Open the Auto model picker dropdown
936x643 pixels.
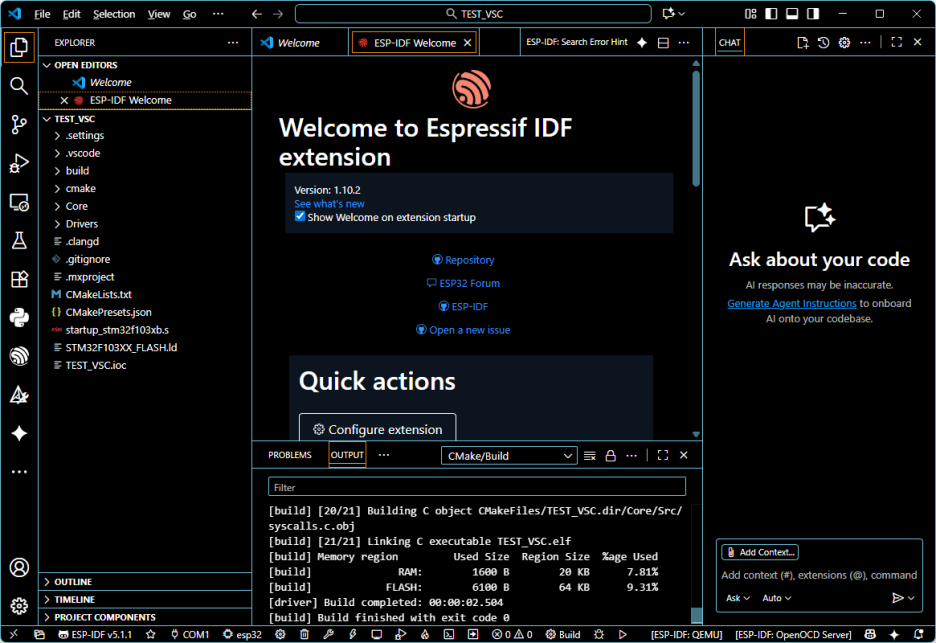coord(777,598)
